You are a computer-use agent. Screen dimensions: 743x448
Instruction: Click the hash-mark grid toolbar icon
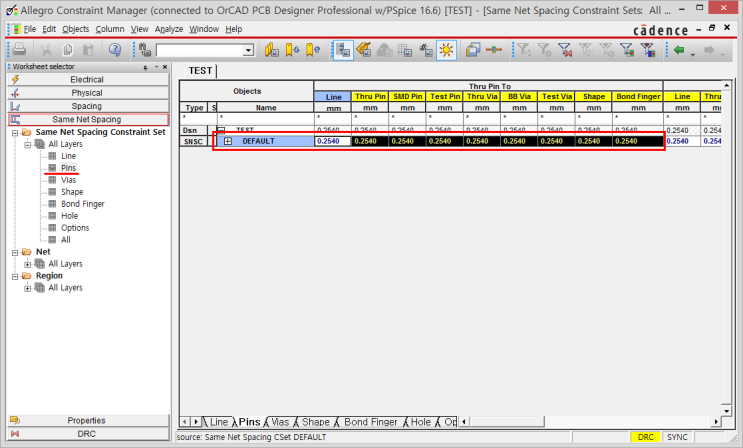pos(426,49)
